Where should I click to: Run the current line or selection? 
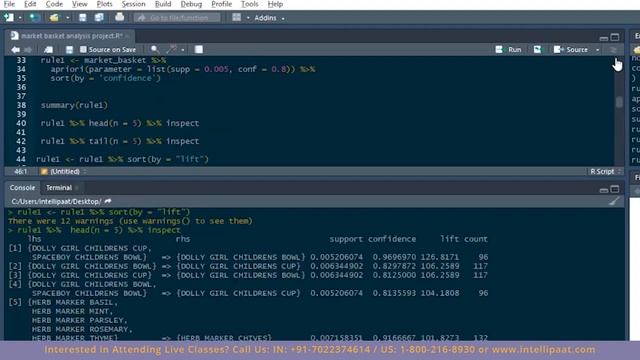click(509, 49)
